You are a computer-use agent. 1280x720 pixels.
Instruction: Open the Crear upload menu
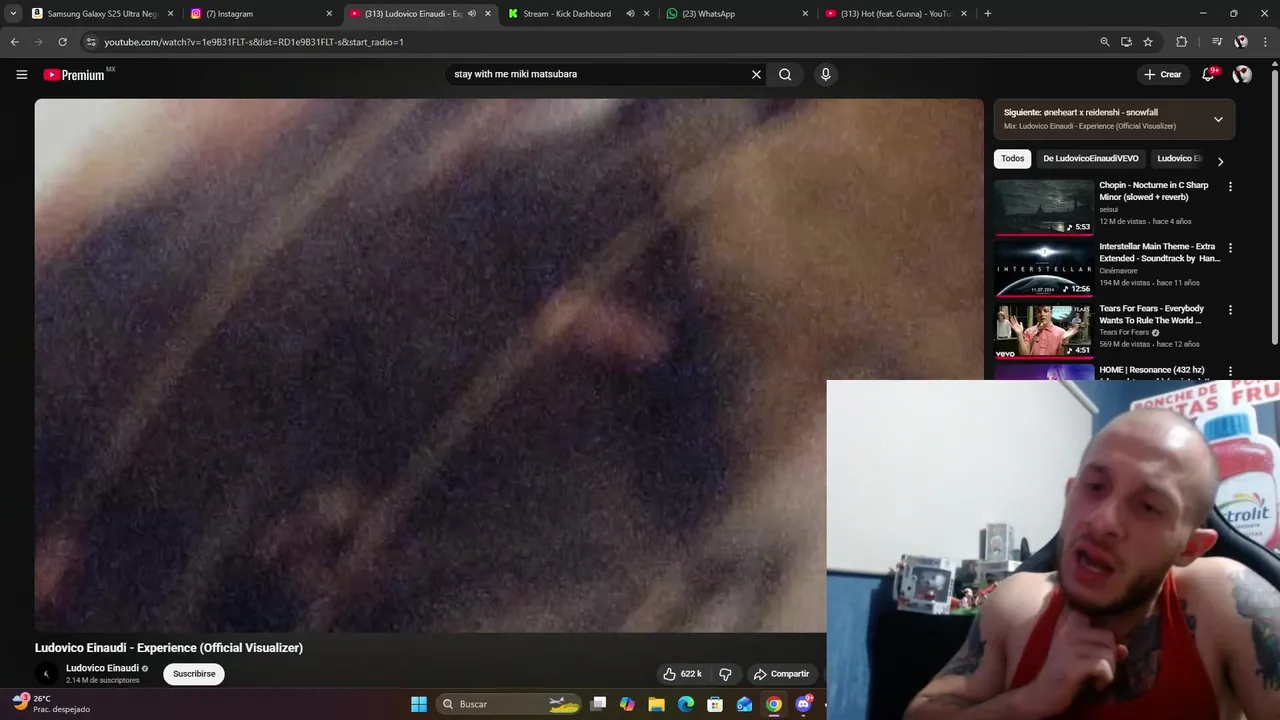coord(1163,74)
